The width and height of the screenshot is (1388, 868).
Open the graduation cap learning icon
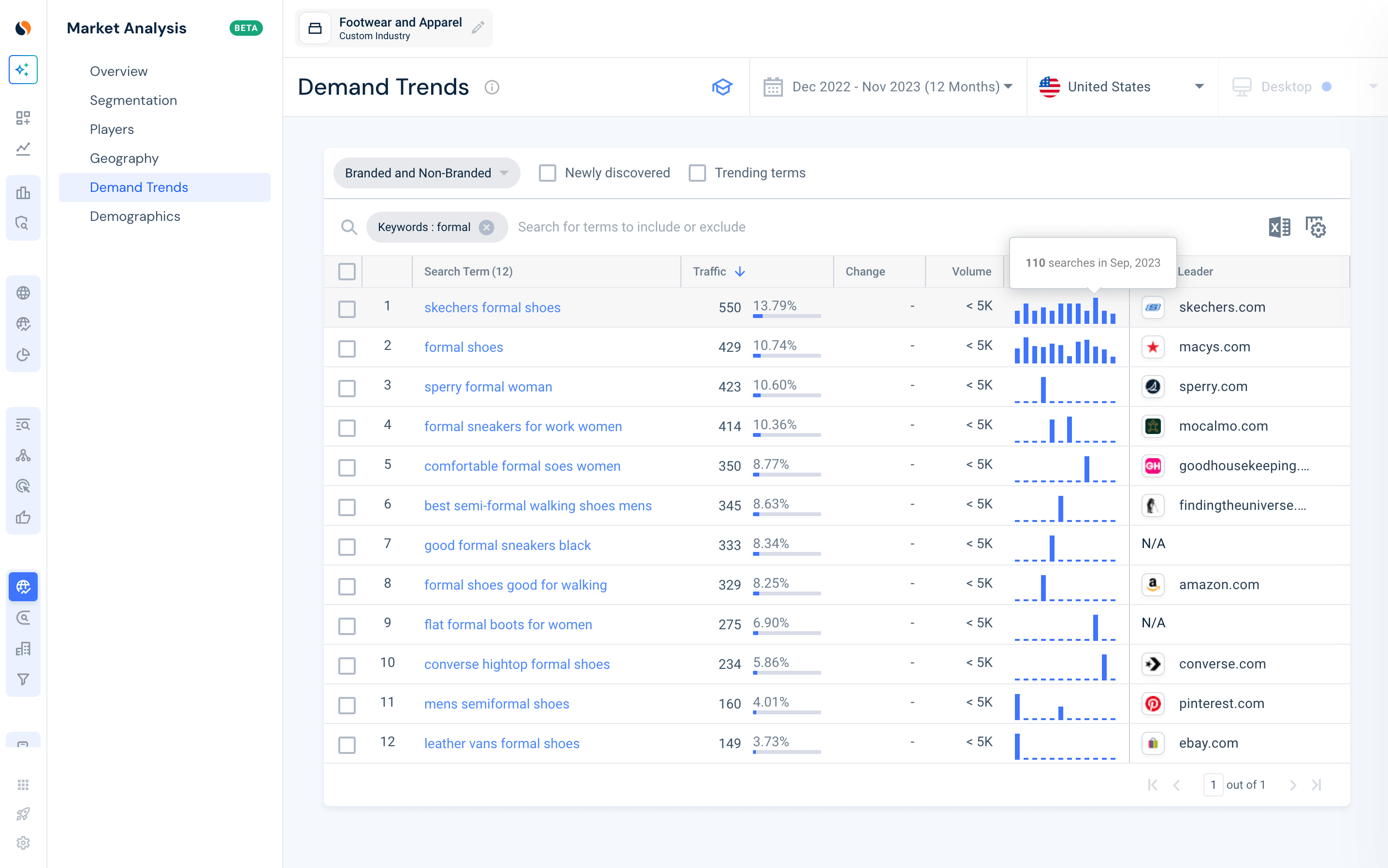722,87
